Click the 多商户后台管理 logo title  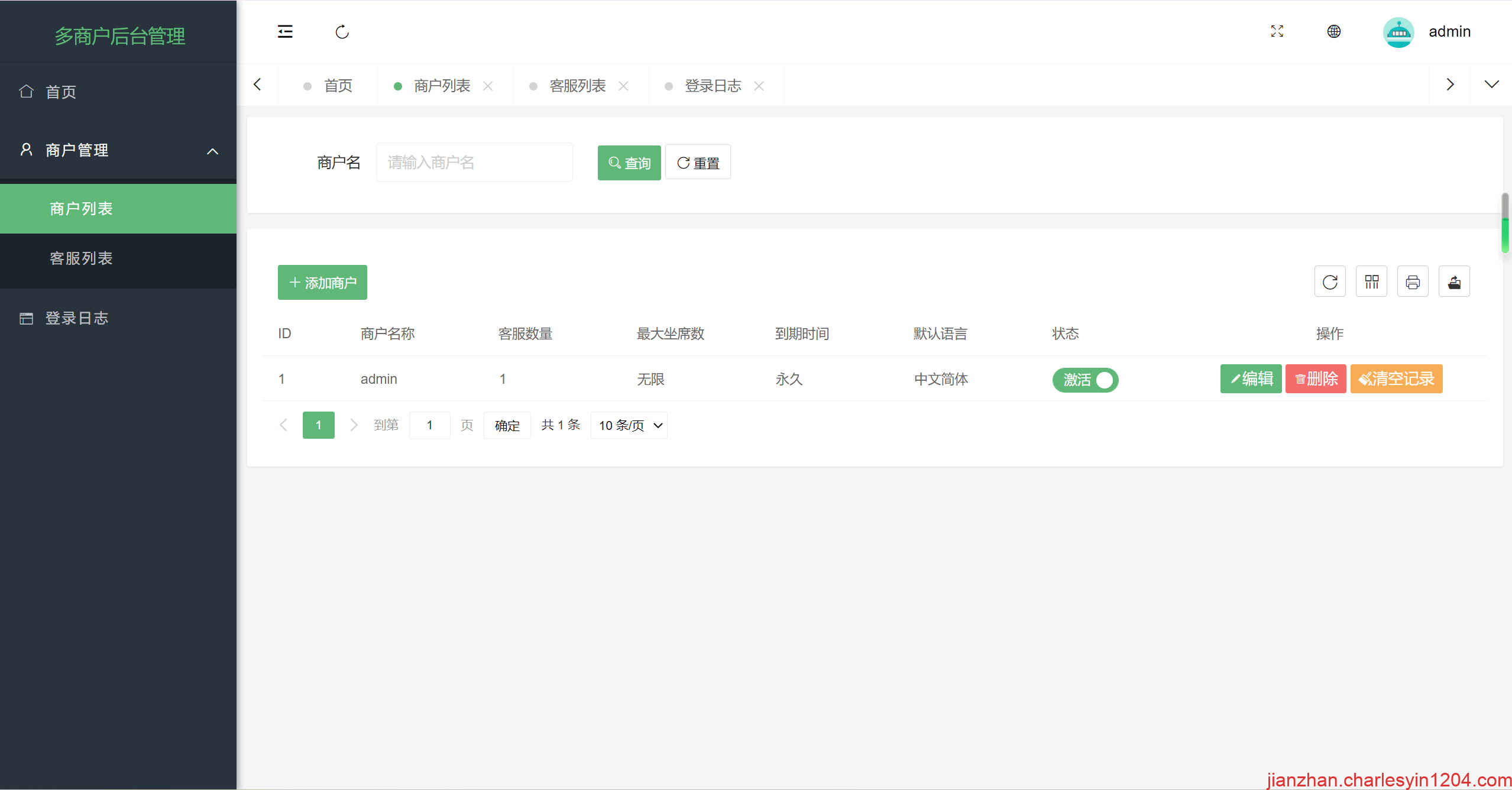[x=120, y=36]
